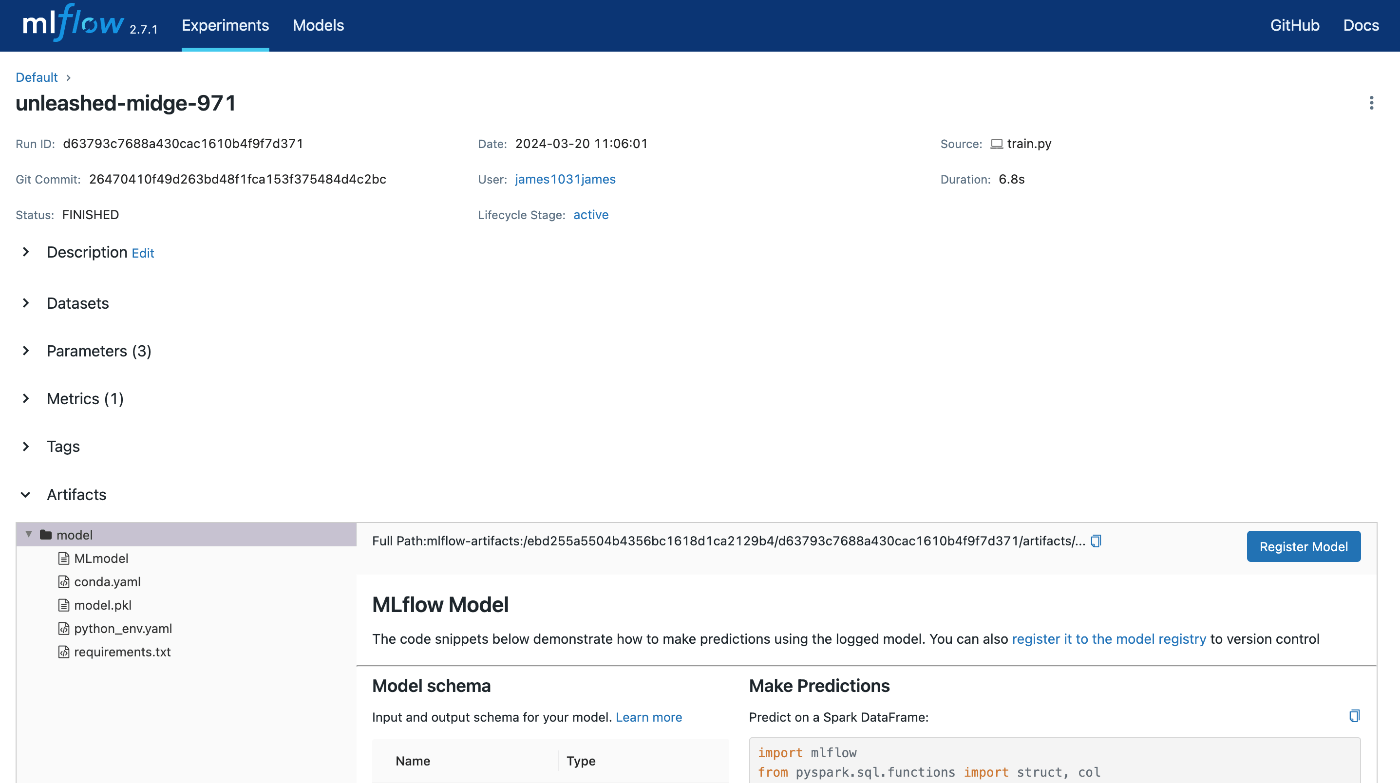Click the Type column header

tap(581, 761)
